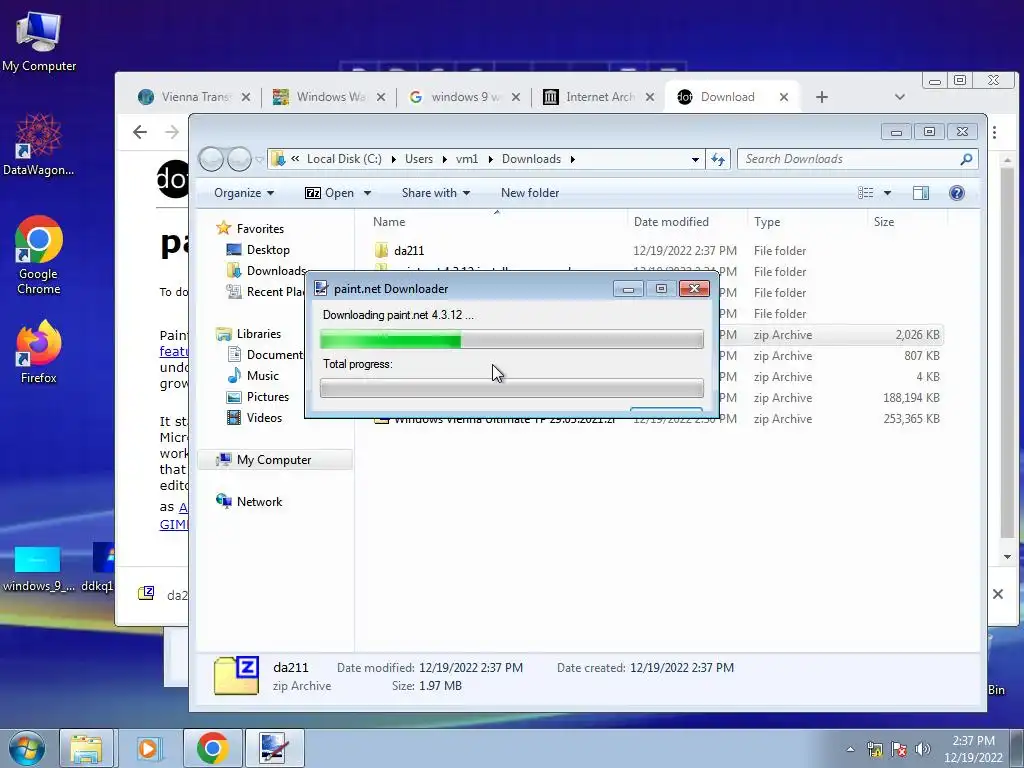Open Explorer help icon

(x=957, y=193)
